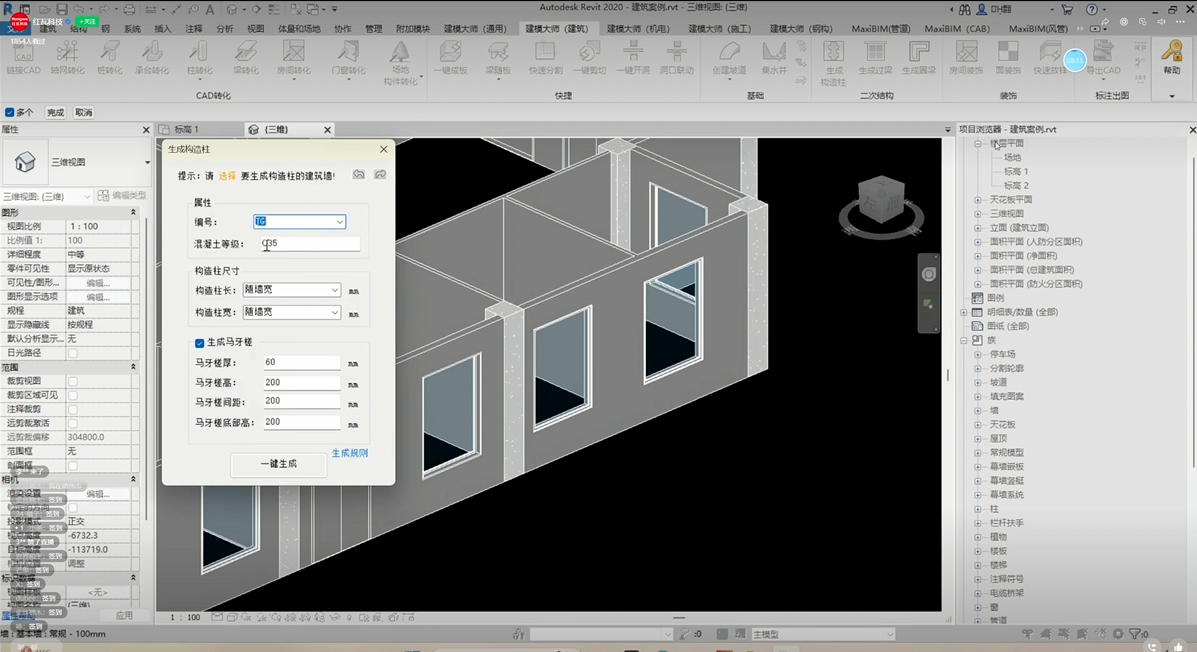Click the 链接CAD ribbon tool

click(24, 56)
